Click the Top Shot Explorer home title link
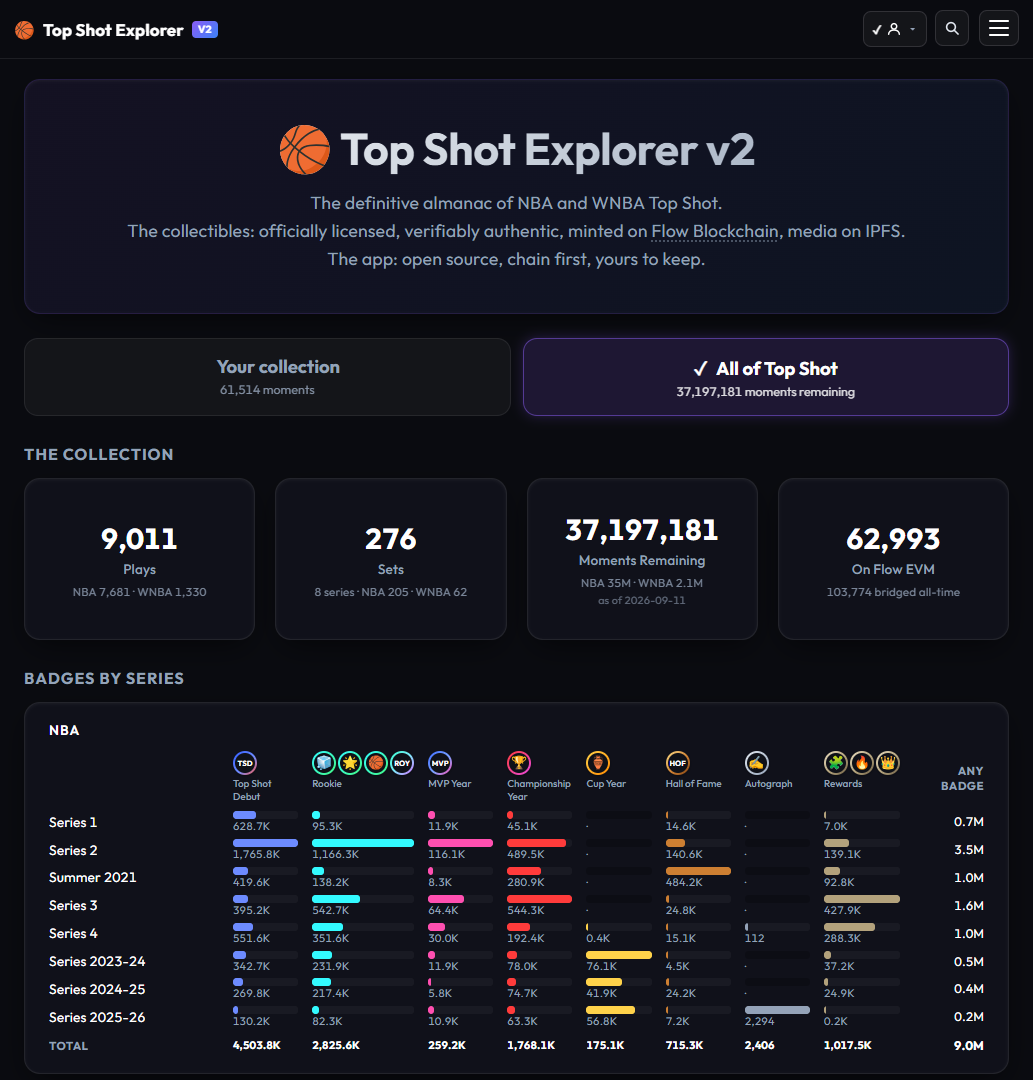Screen dimensions: 1033x1080 (113, 30)
